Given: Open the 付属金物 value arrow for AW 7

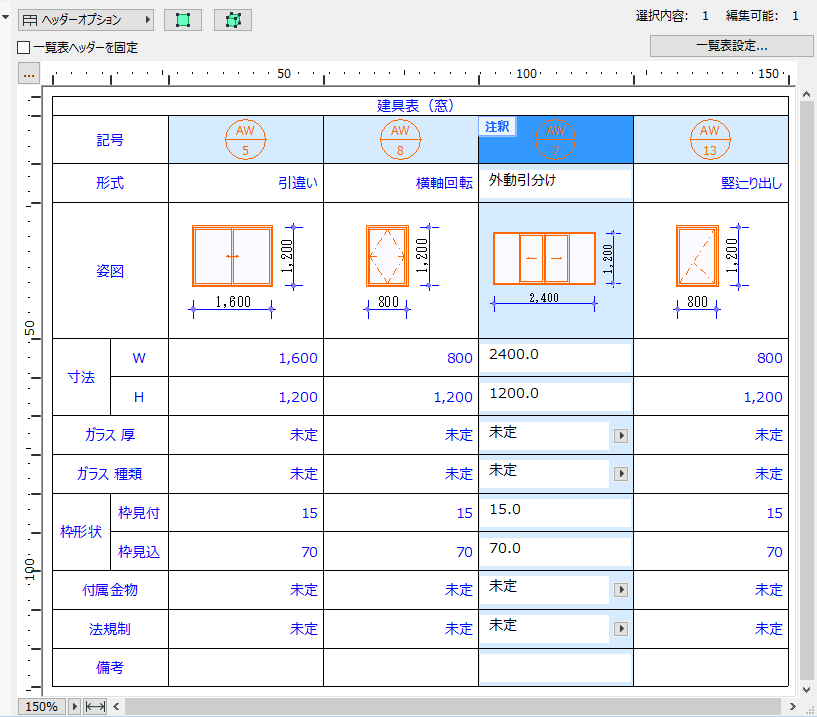Looking at the screenshot, I should pos(621,590).
